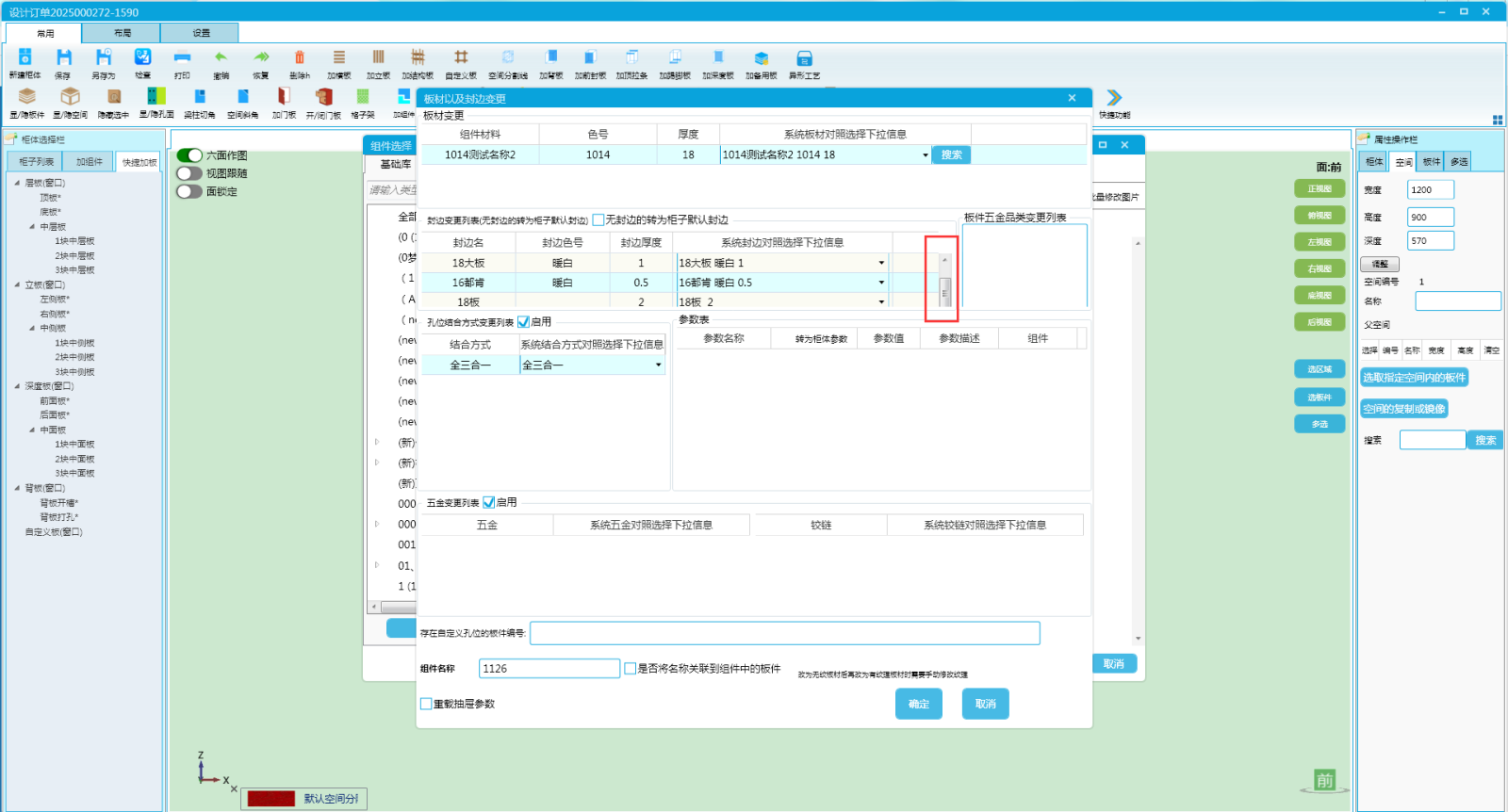1508x812 pixels.
Task: Click the 异形工艺 toolbar icon
Action: [804, 58]
